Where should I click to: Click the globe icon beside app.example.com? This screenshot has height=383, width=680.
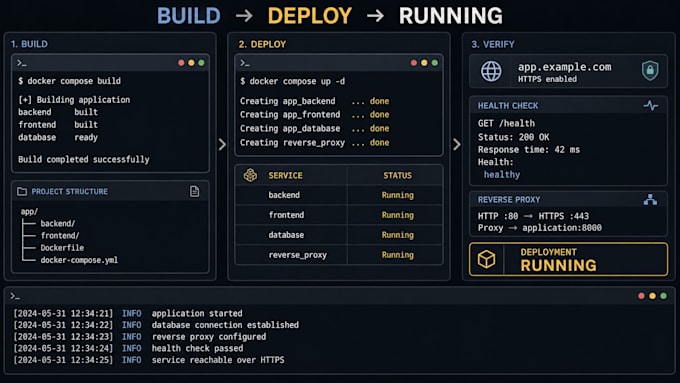(x=491, y=71)
